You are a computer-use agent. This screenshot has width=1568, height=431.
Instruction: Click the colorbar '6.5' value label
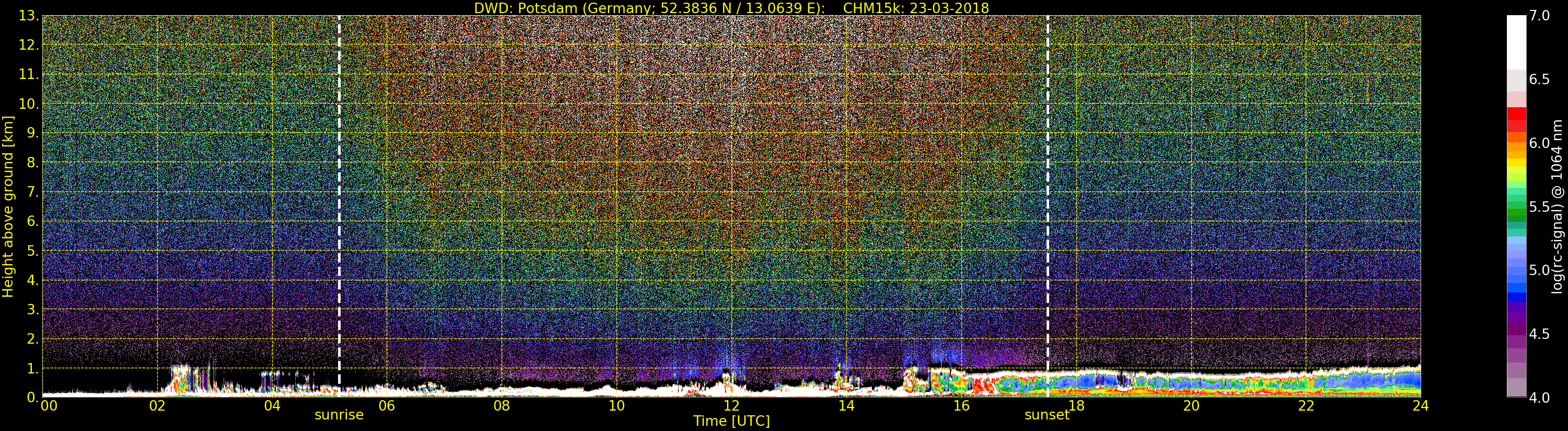tap(1539, 80)
